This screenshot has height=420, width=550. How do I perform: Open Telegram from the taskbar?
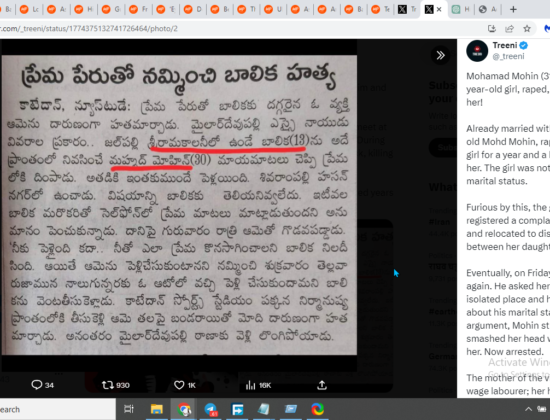pyautogui.click(x=211, y=409)
